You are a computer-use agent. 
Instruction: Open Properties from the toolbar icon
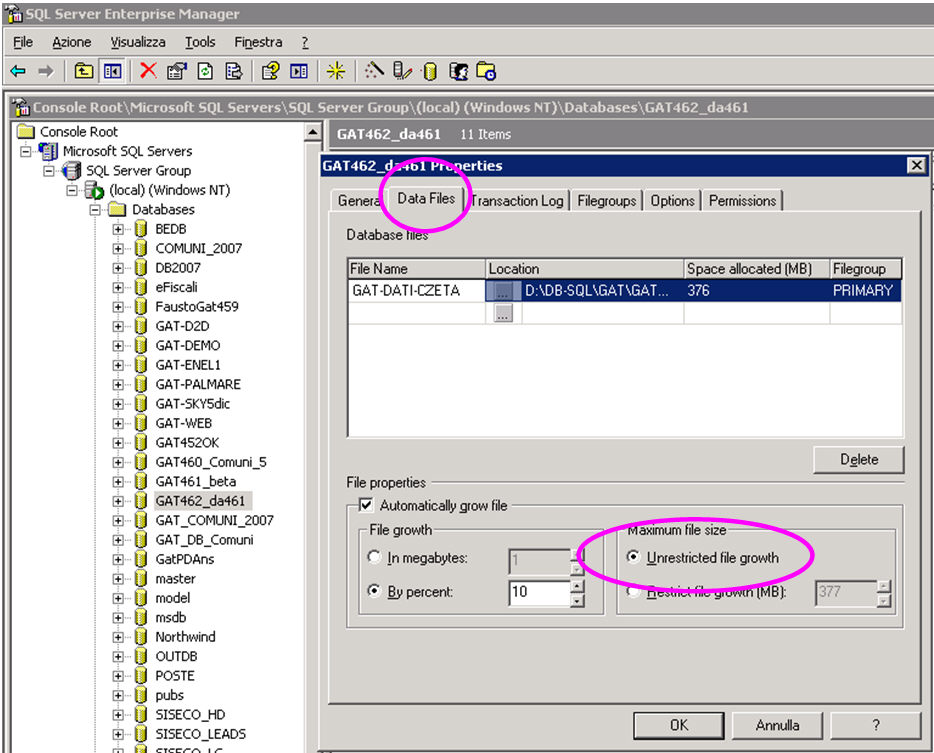(x=176, y=71)
